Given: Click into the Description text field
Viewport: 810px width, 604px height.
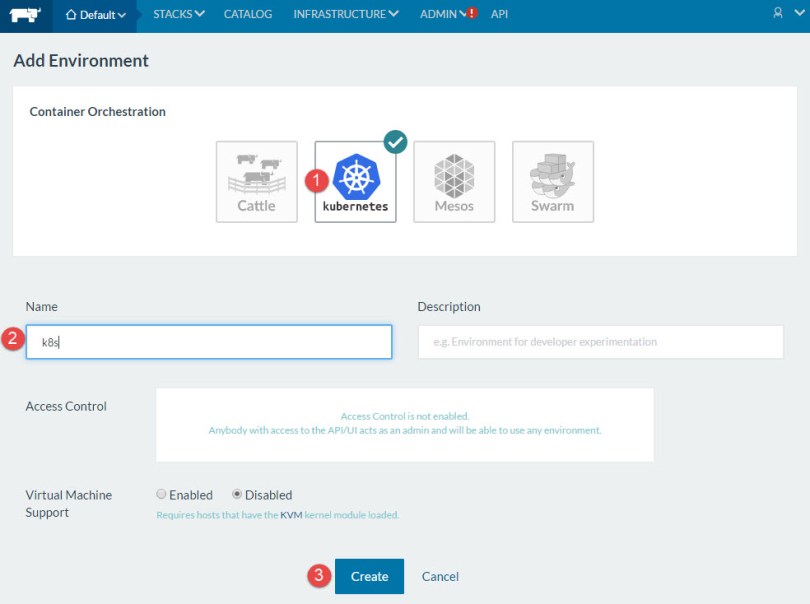Looking at the screenshot, I should pos(600,342).
